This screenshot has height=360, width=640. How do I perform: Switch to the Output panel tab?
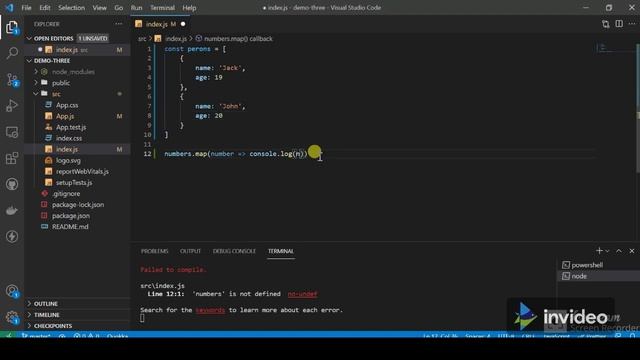tap(190, 251)
